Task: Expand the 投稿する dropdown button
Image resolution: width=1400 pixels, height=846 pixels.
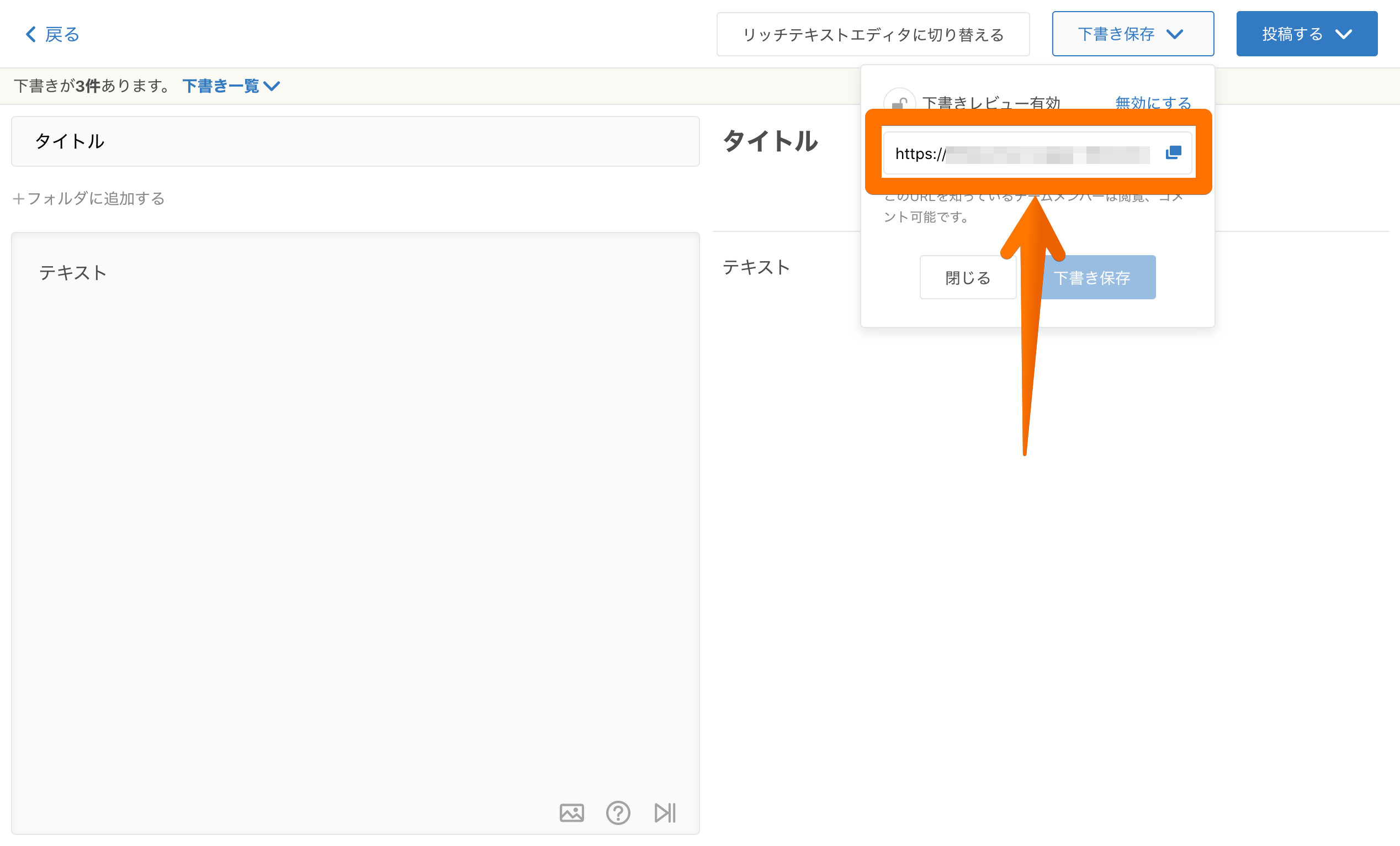Action: click(1306, 34)
